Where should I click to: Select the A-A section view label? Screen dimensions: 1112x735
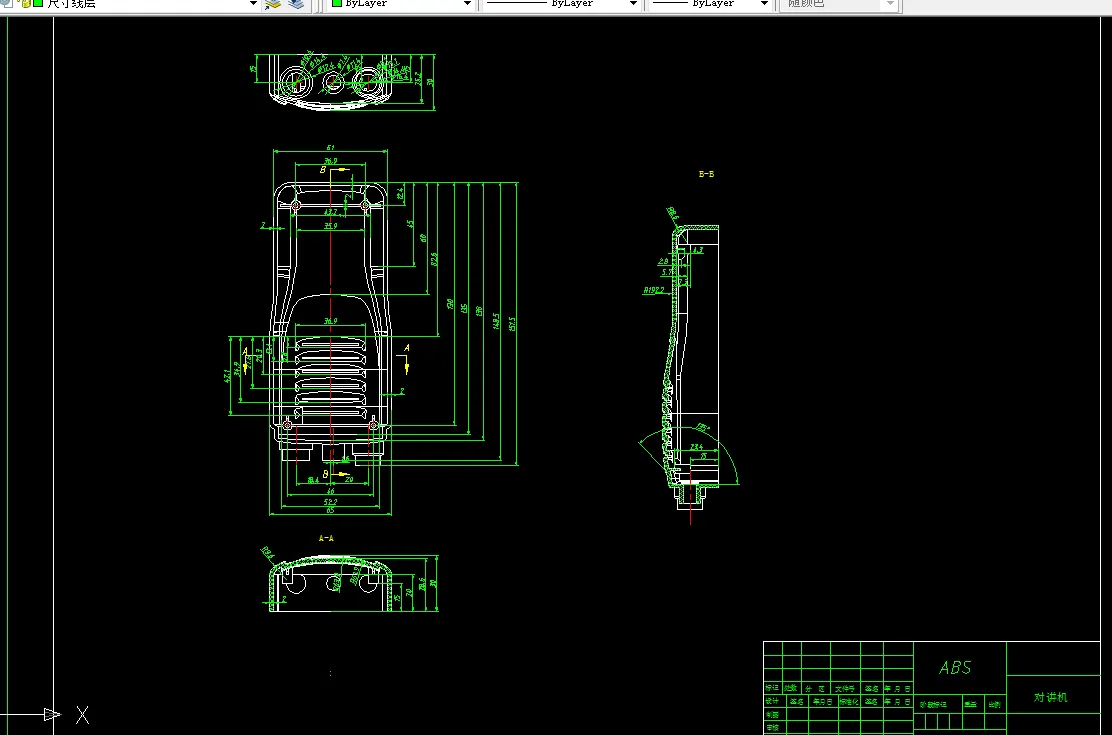pyautogui.click(x=326, y=538)
